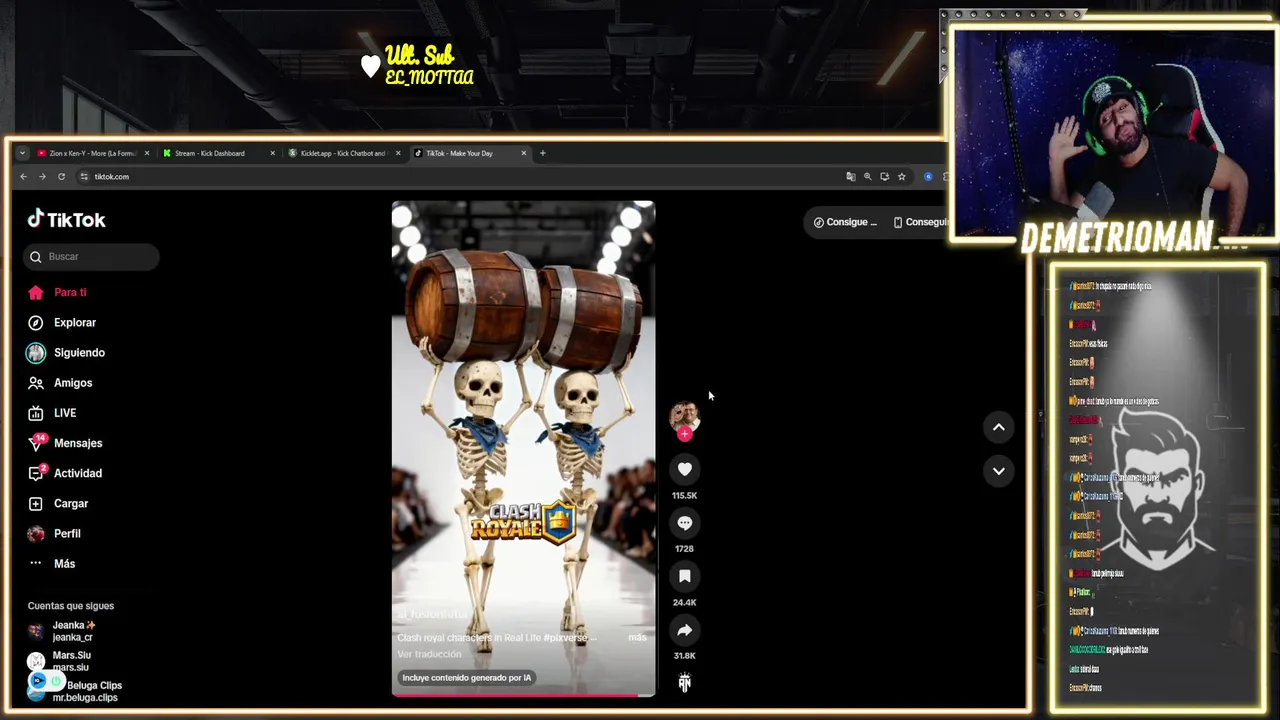Open Mensajes inbox
The image size is (1280, 720).
click(x=65, y=443)
